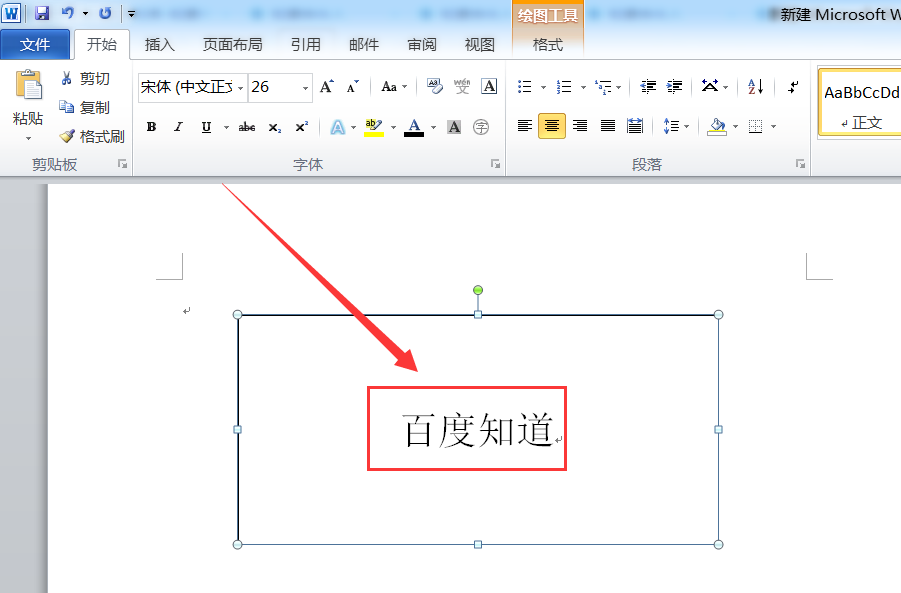Click the 剪切 button

coord(86,79)
